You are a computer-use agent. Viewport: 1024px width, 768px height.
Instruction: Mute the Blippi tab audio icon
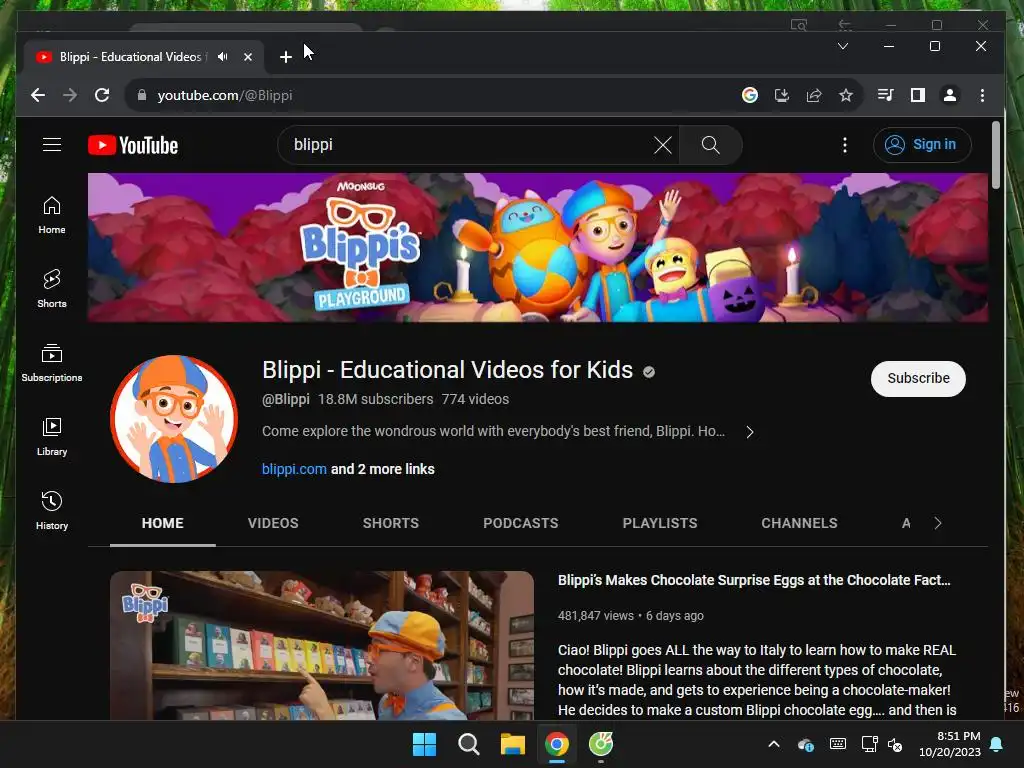(x=223, y=57)
